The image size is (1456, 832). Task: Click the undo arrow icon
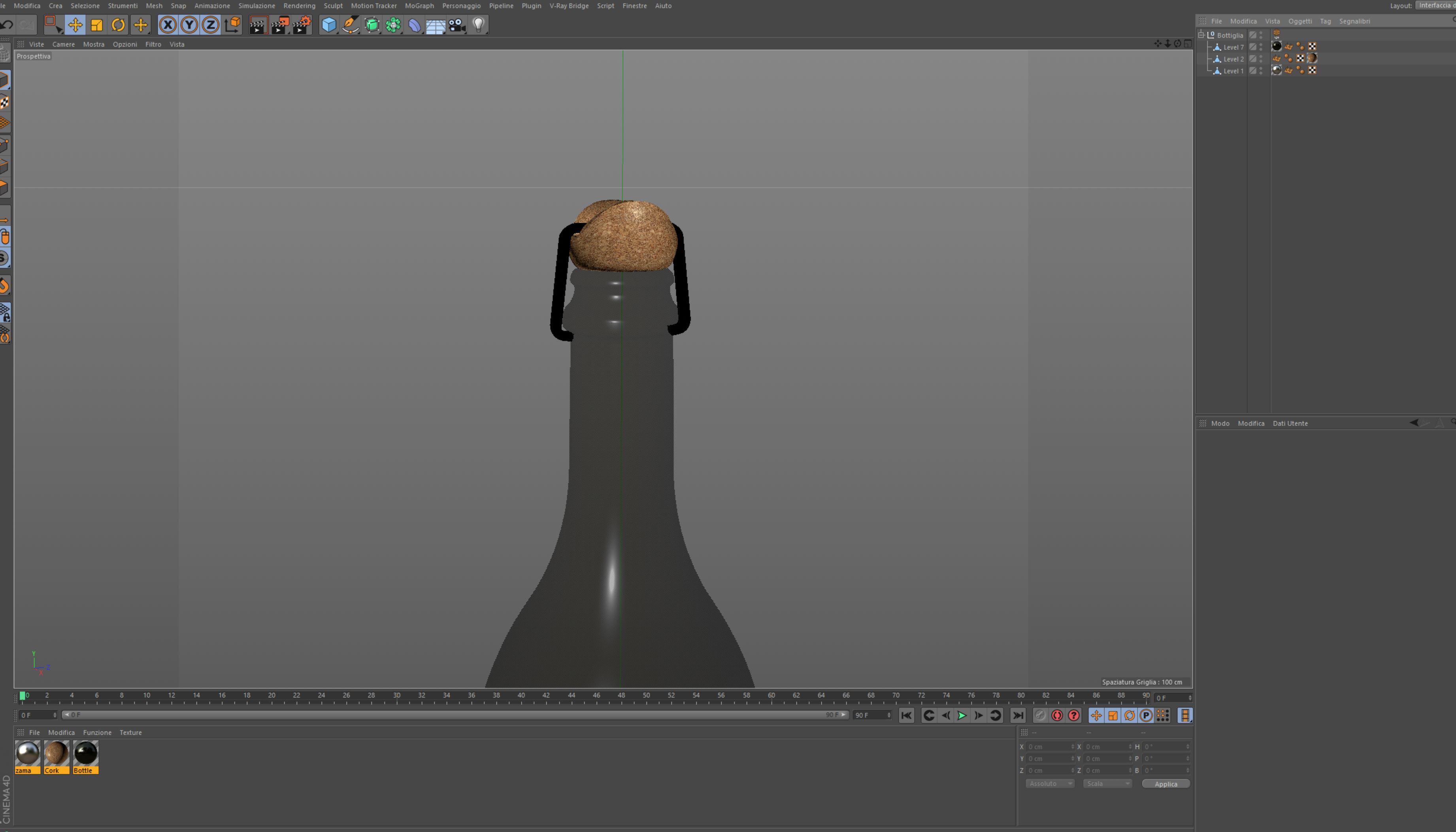point(8,25)
